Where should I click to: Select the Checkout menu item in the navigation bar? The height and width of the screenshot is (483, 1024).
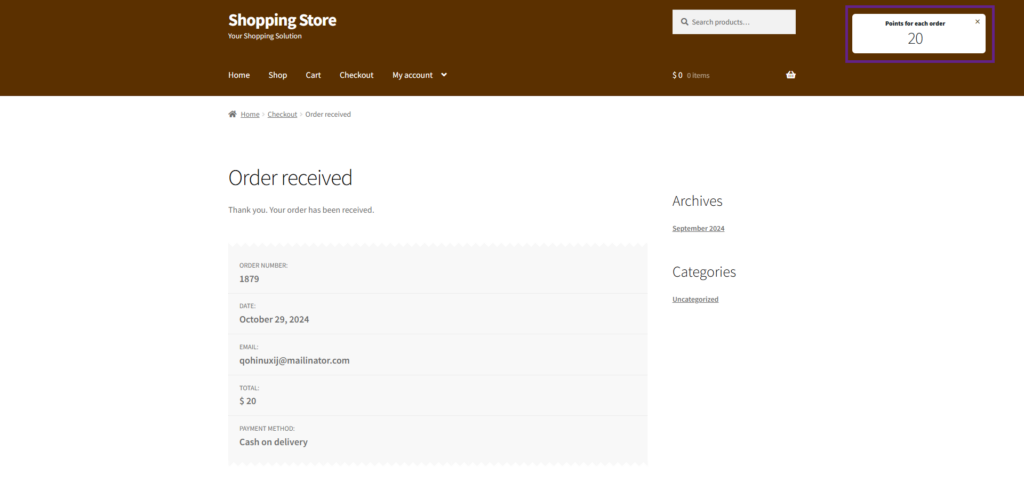[356, 75]
